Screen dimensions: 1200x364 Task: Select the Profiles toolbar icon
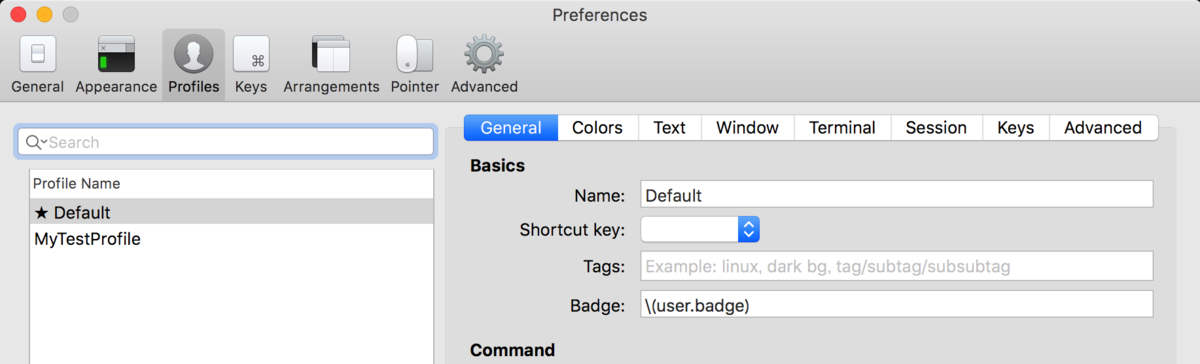(x=193, y=55)
